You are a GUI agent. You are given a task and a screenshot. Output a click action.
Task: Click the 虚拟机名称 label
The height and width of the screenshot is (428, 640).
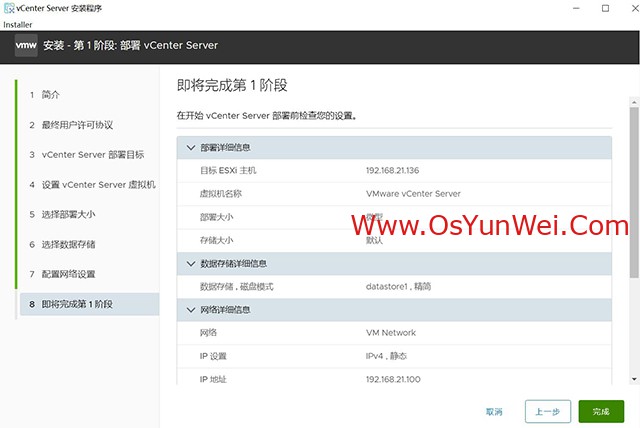tap(220, 193)
